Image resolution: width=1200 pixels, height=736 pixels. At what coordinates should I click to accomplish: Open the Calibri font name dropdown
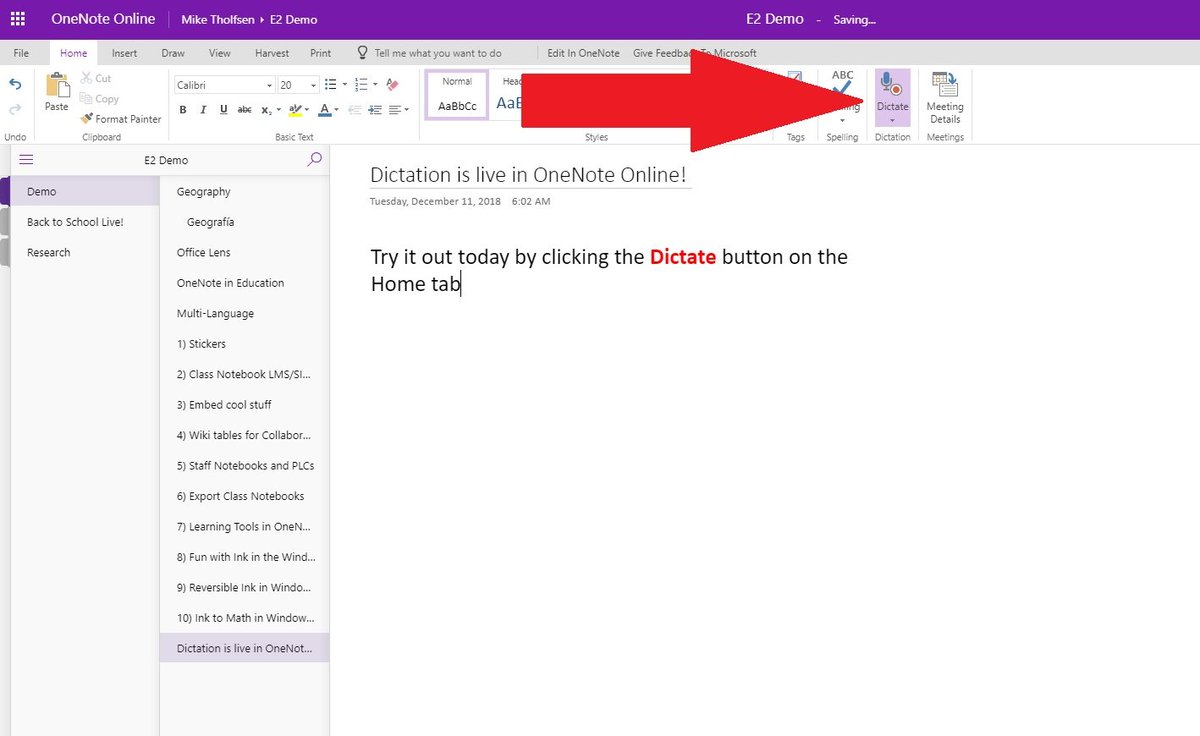(268, 85)
